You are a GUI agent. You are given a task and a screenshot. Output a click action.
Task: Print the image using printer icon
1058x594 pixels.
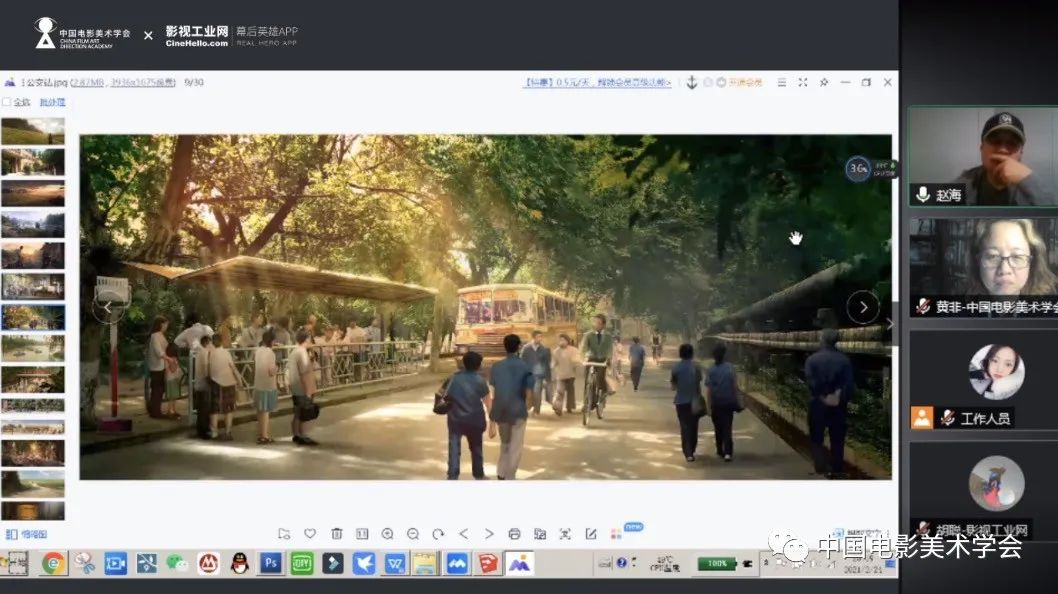click(514, 534)
